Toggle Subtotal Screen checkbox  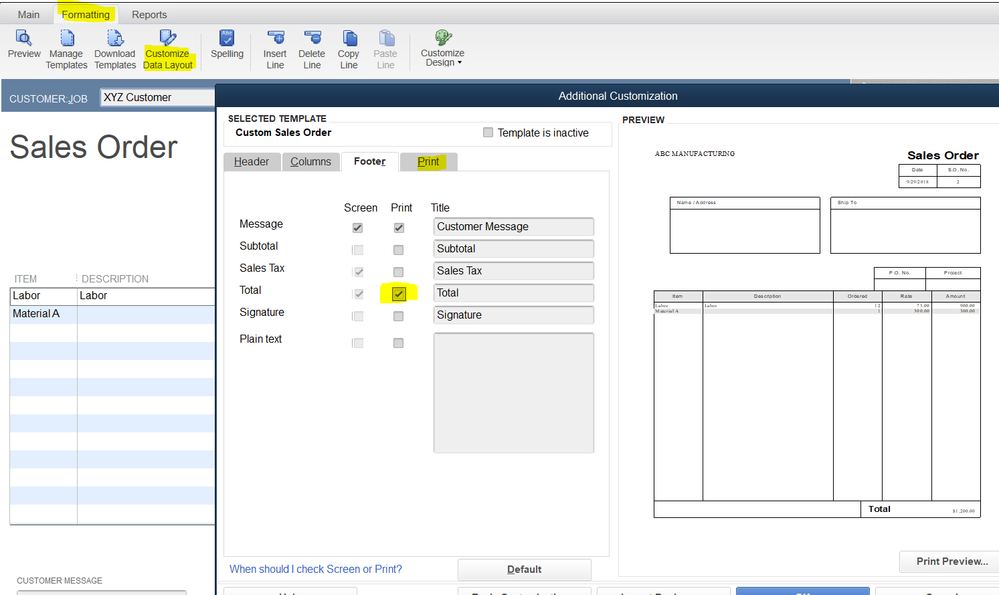358,250
